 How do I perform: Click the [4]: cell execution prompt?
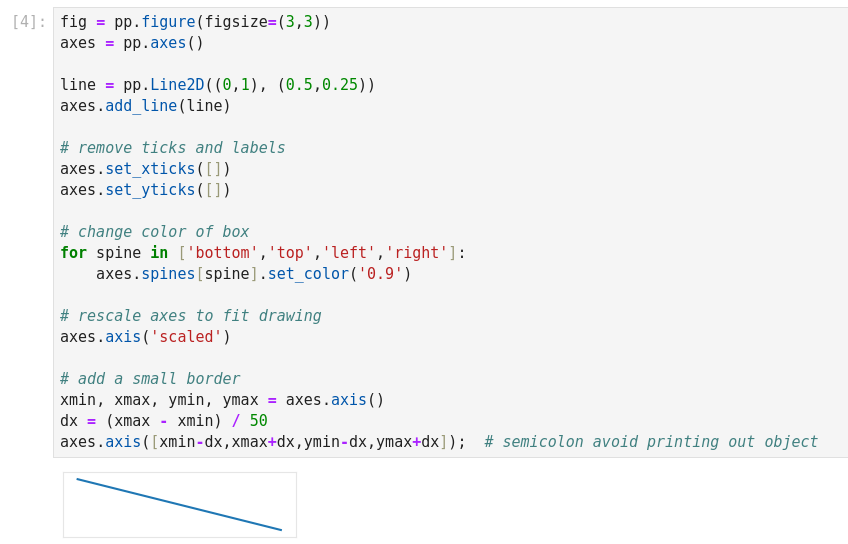pos(29,22)
